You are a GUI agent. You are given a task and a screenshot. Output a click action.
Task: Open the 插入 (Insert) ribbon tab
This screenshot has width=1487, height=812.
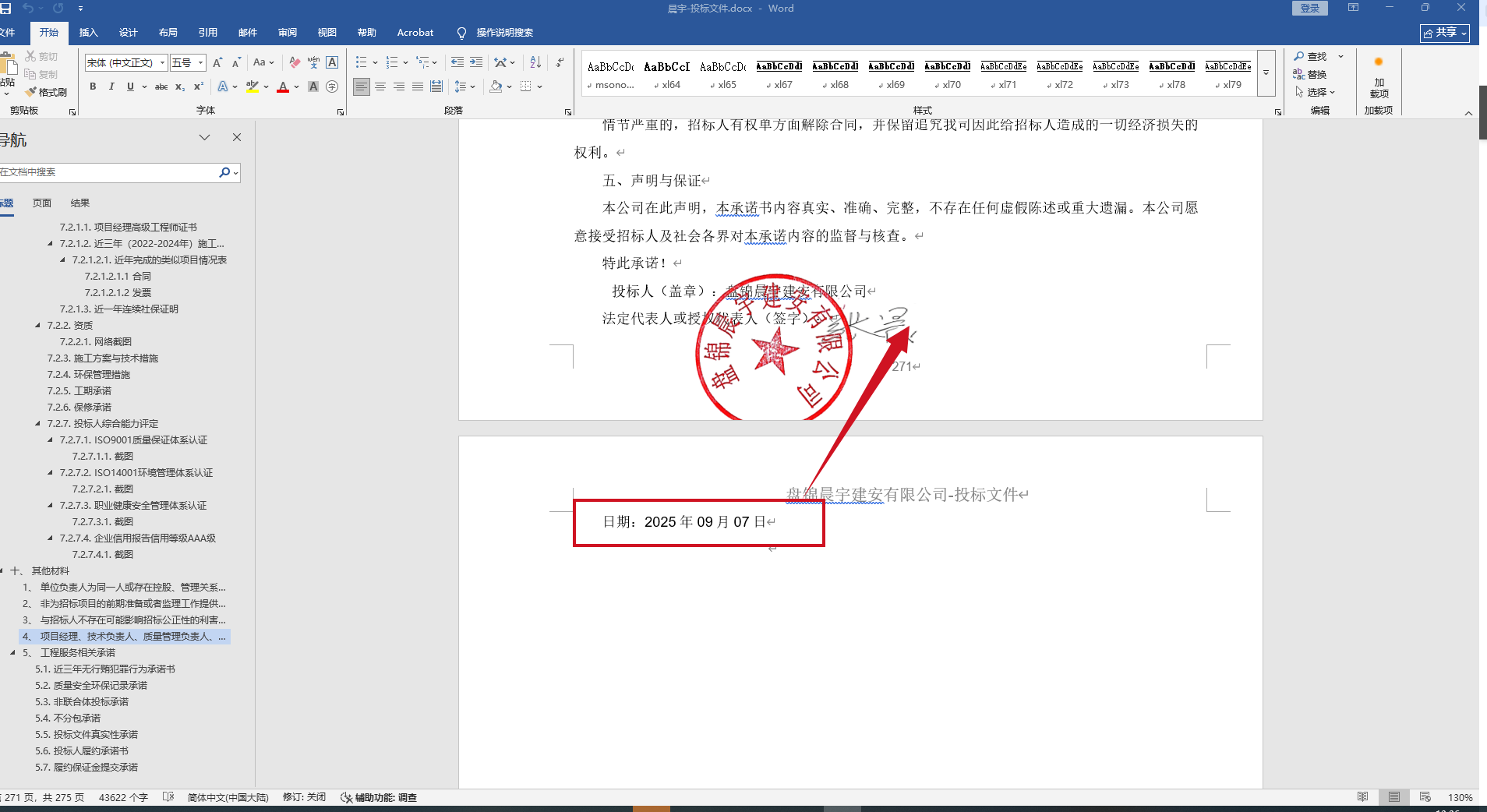tap(89, 33)
